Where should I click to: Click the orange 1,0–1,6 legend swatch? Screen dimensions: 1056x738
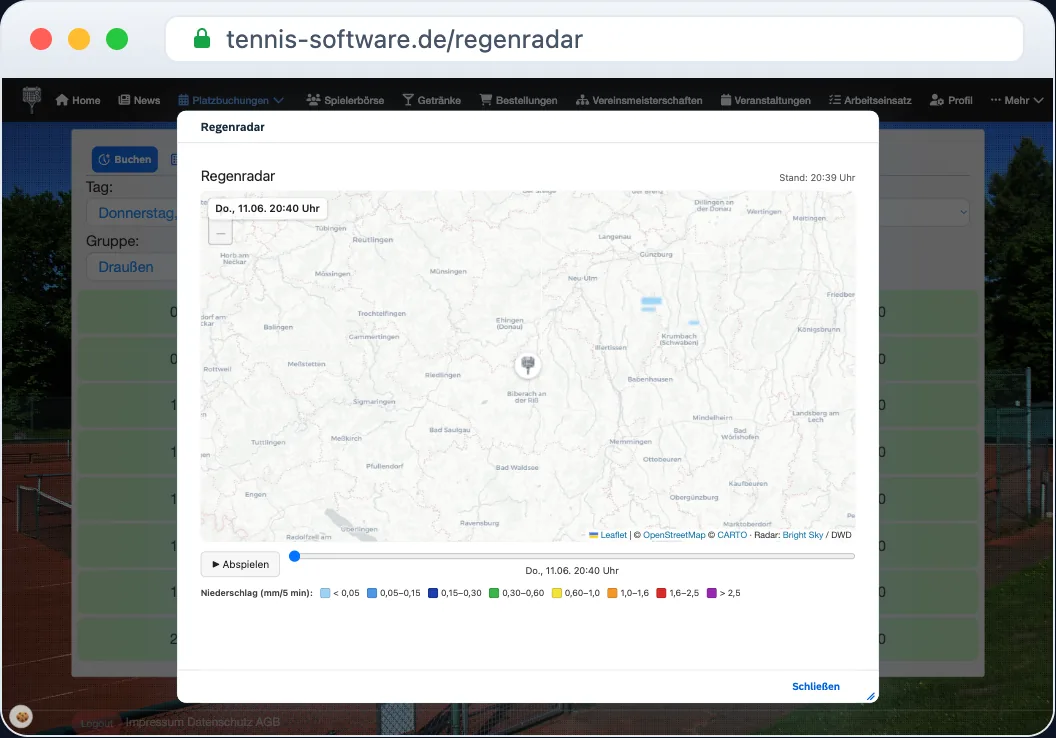pos(612,593)
